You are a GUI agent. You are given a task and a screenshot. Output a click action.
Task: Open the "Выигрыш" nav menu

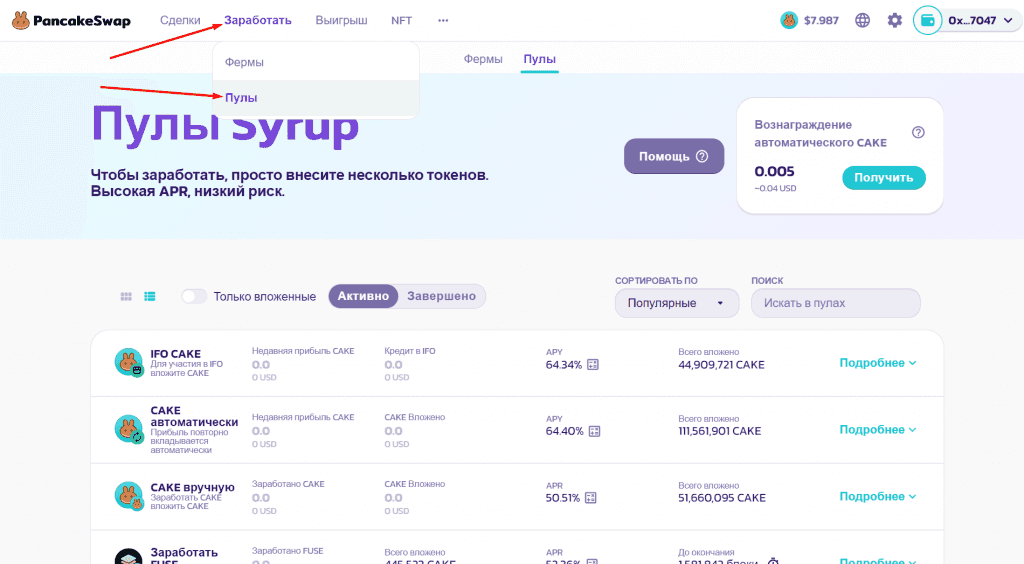coord(342,20)
